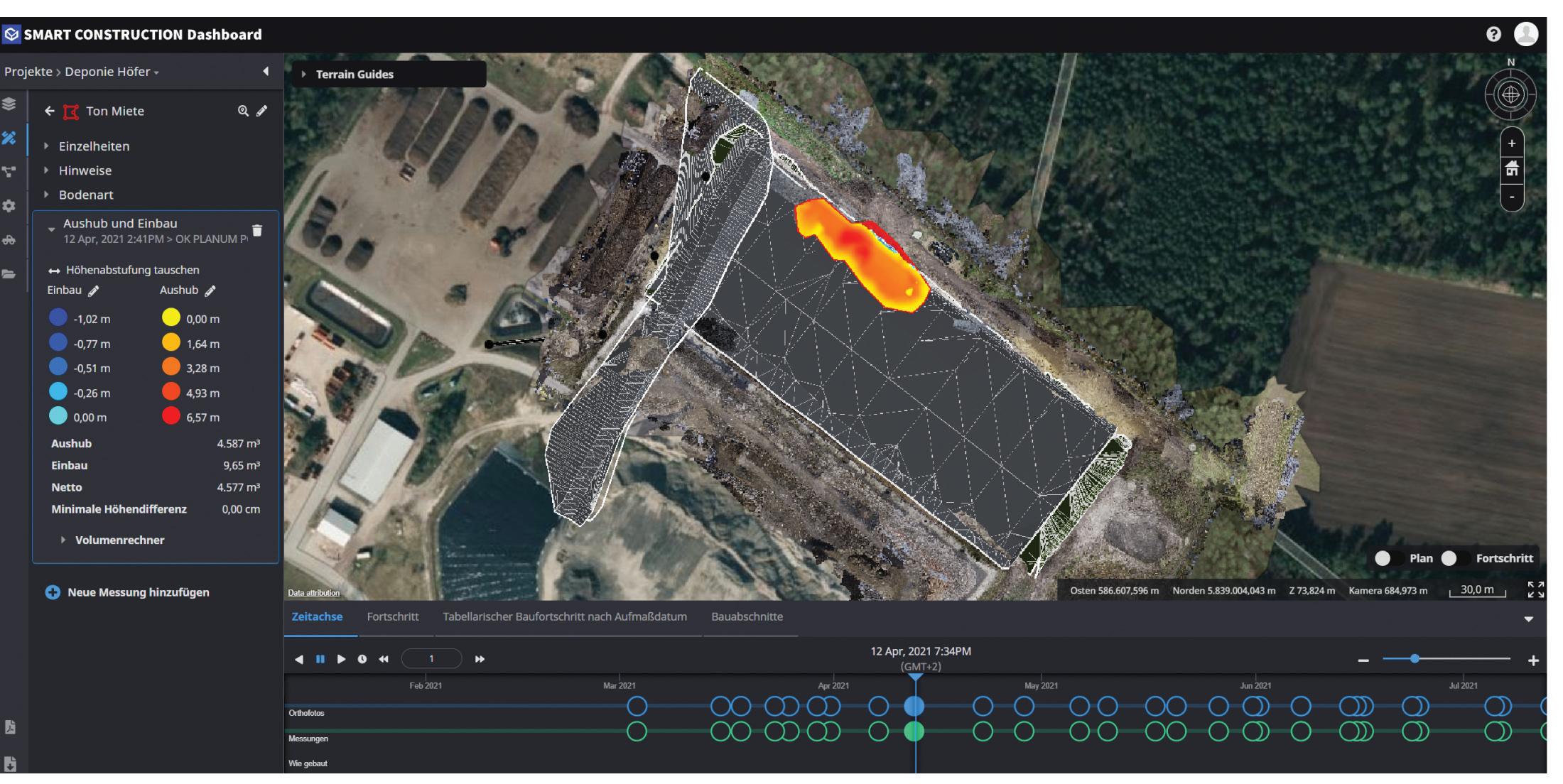This screenshot has height=784, width=1563.
Task: Click the help question mark icon
Action: [x=1493, y=35]
